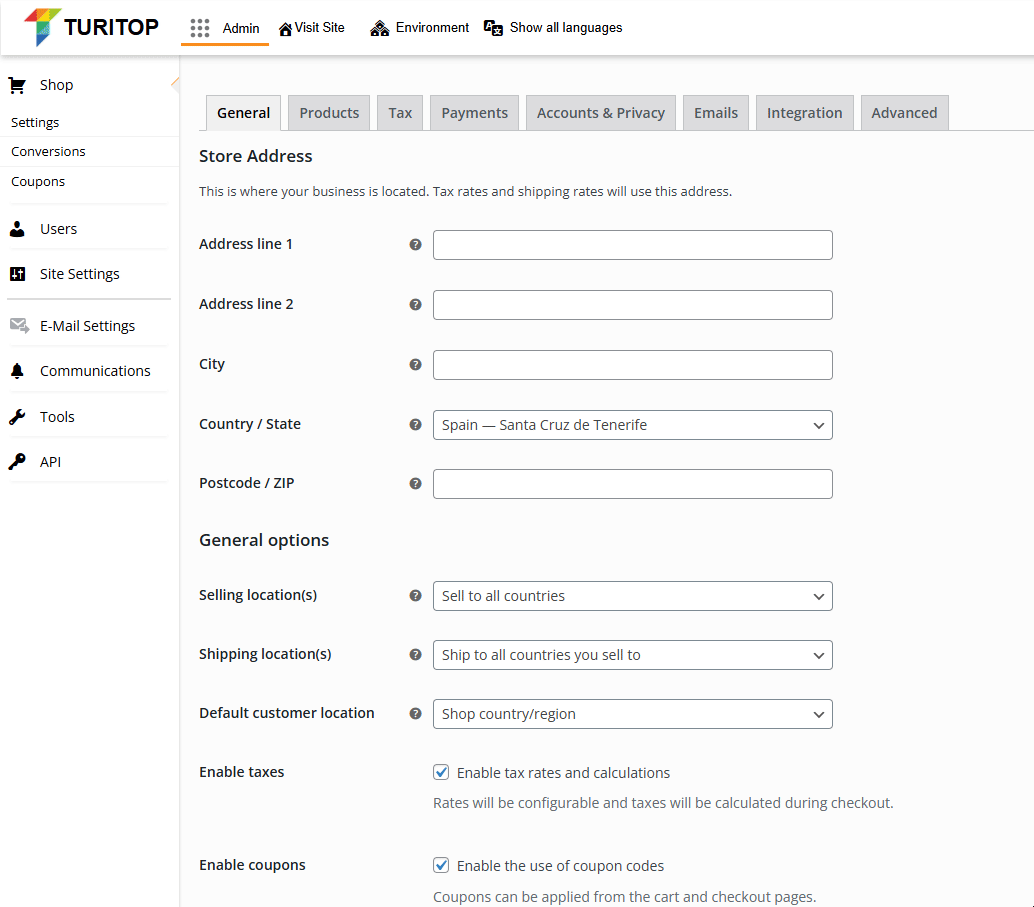Uncheck Enable the use of coupon codes
1034x907 pixels.
pyautogui.click(x=441, y=865)
